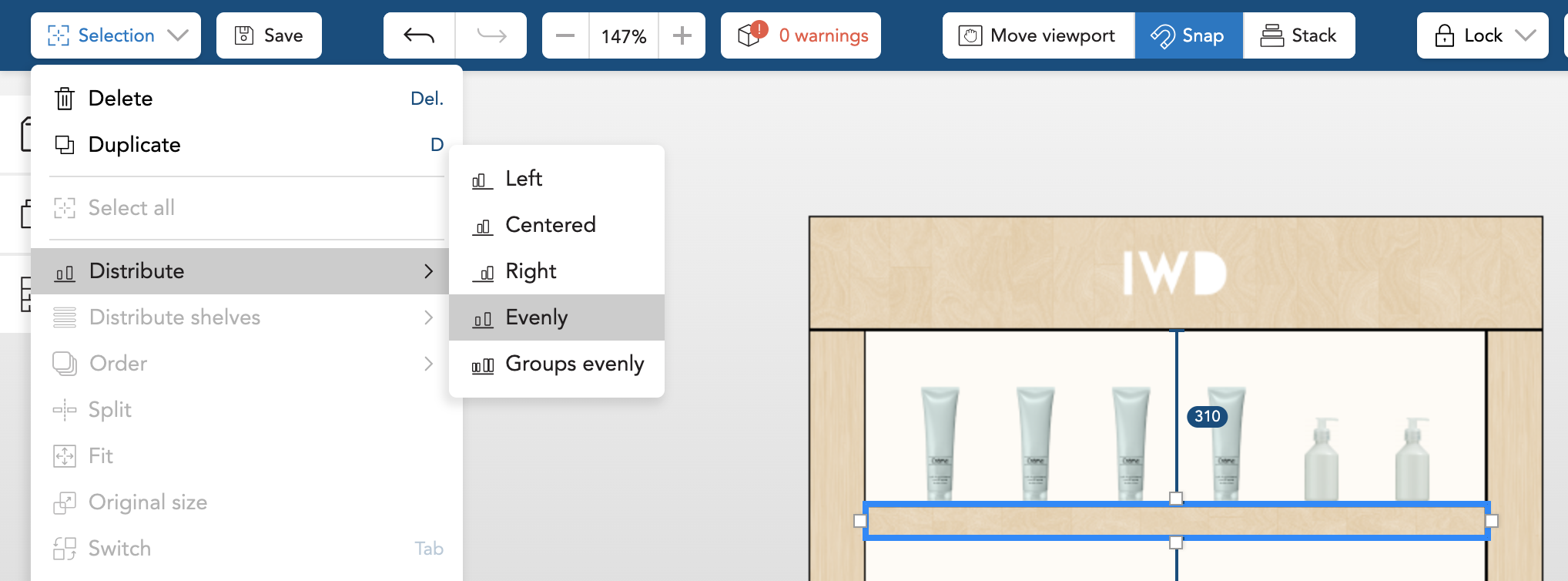The height and width of the screenshot is (581, 1568).
Task: Select Groups evenly option
Action: click(x=574, y=364)
